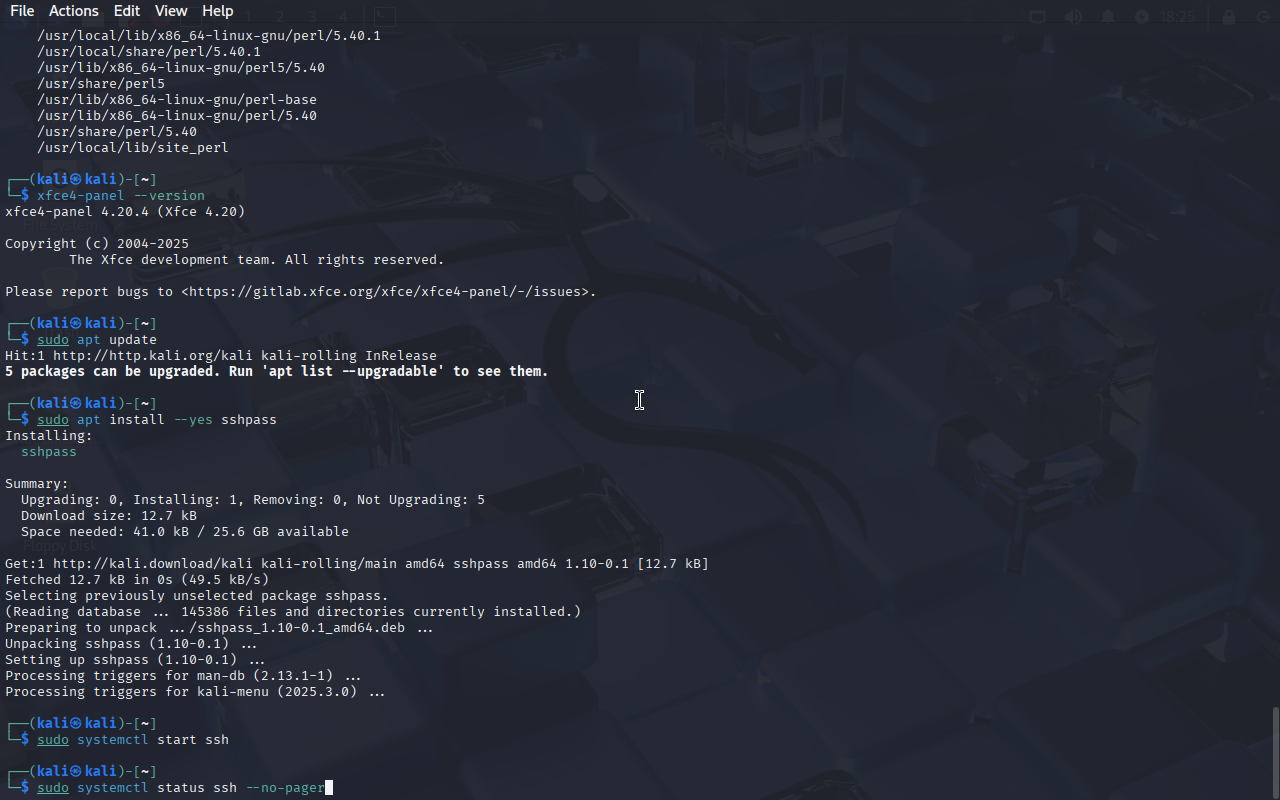Open the View menu
This screenshot has width=1280, height=800.
pos(171,11)
